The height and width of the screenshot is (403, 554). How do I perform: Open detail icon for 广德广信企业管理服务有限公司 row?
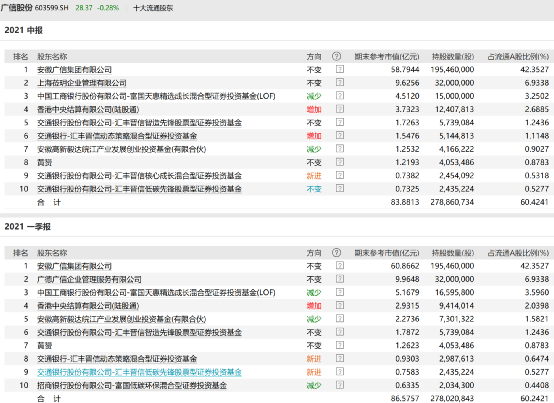click(x=340, y=279)
